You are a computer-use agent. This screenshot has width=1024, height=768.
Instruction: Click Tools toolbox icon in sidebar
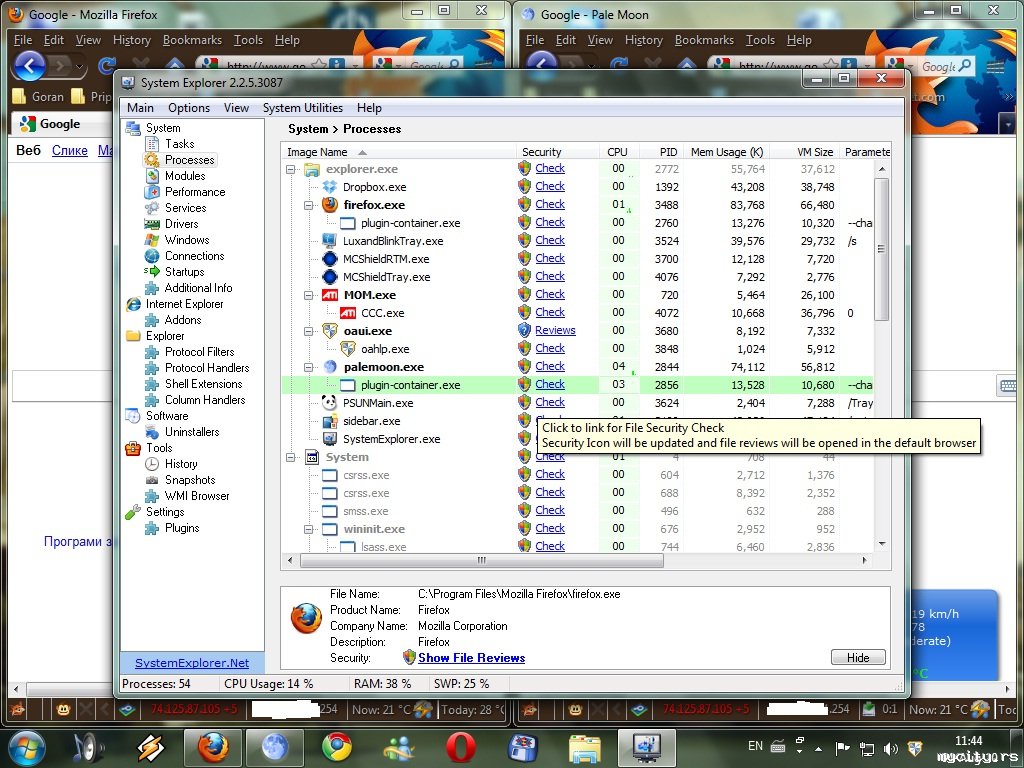133,448
